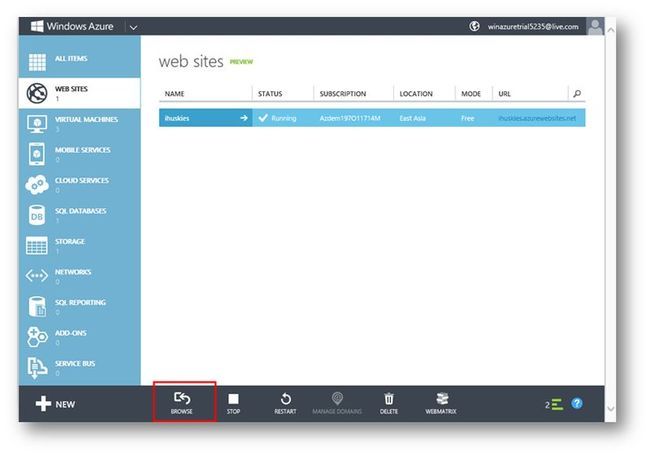Screen dimensions: 650x456
Task: Select the Web Sites sidebar icon
Action: (x=37, y=93)
